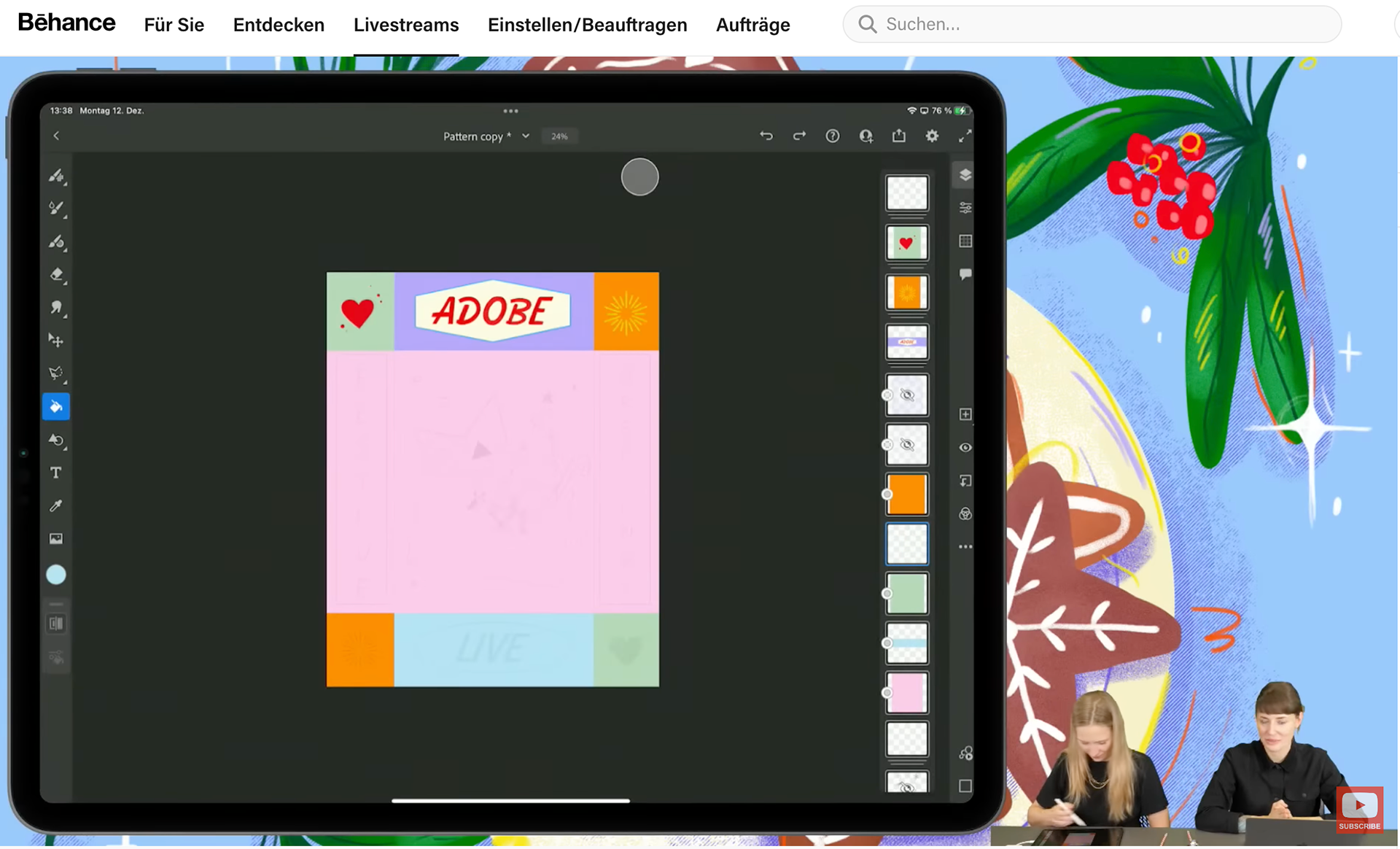Select the Place Image tool
The width and height of the screenshot is (1400, 849).
click(x=56, y=539)
